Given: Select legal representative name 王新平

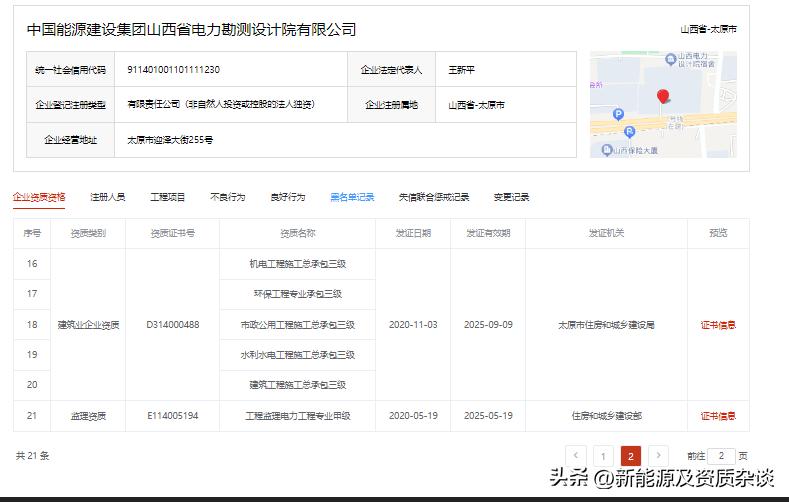Looking at the screenshot, I should [x=461, y=69].
